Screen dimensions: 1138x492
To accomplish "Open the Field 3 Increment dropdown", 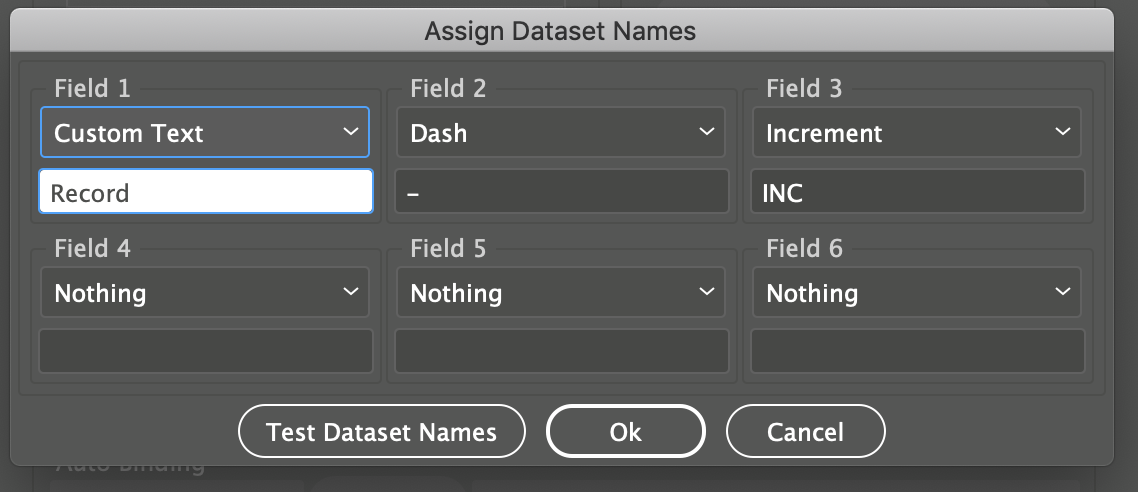I will tap(917, 133).
